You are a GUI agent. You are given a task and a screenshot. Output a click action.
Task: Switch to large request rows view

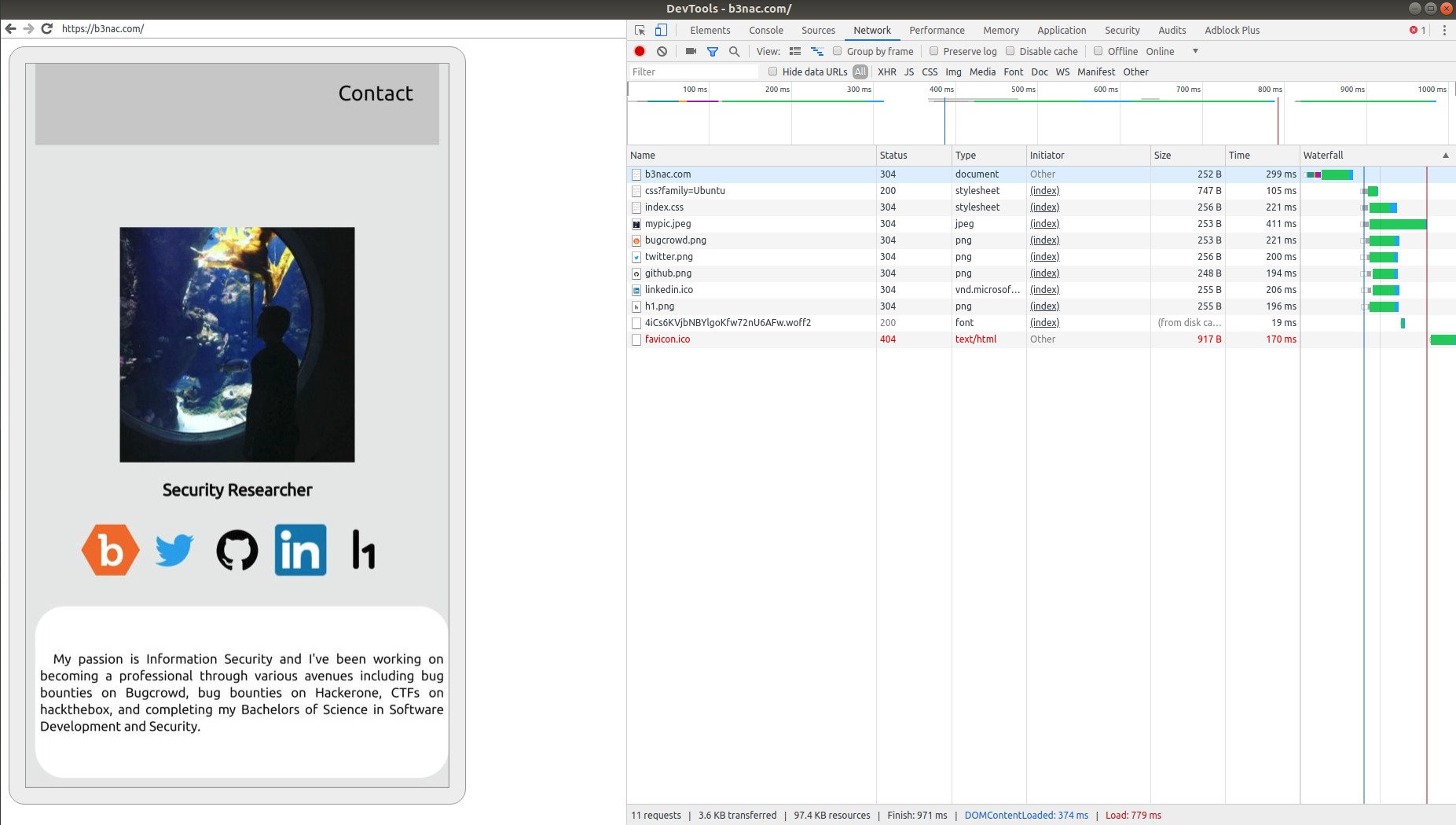[x=795, y=51]
